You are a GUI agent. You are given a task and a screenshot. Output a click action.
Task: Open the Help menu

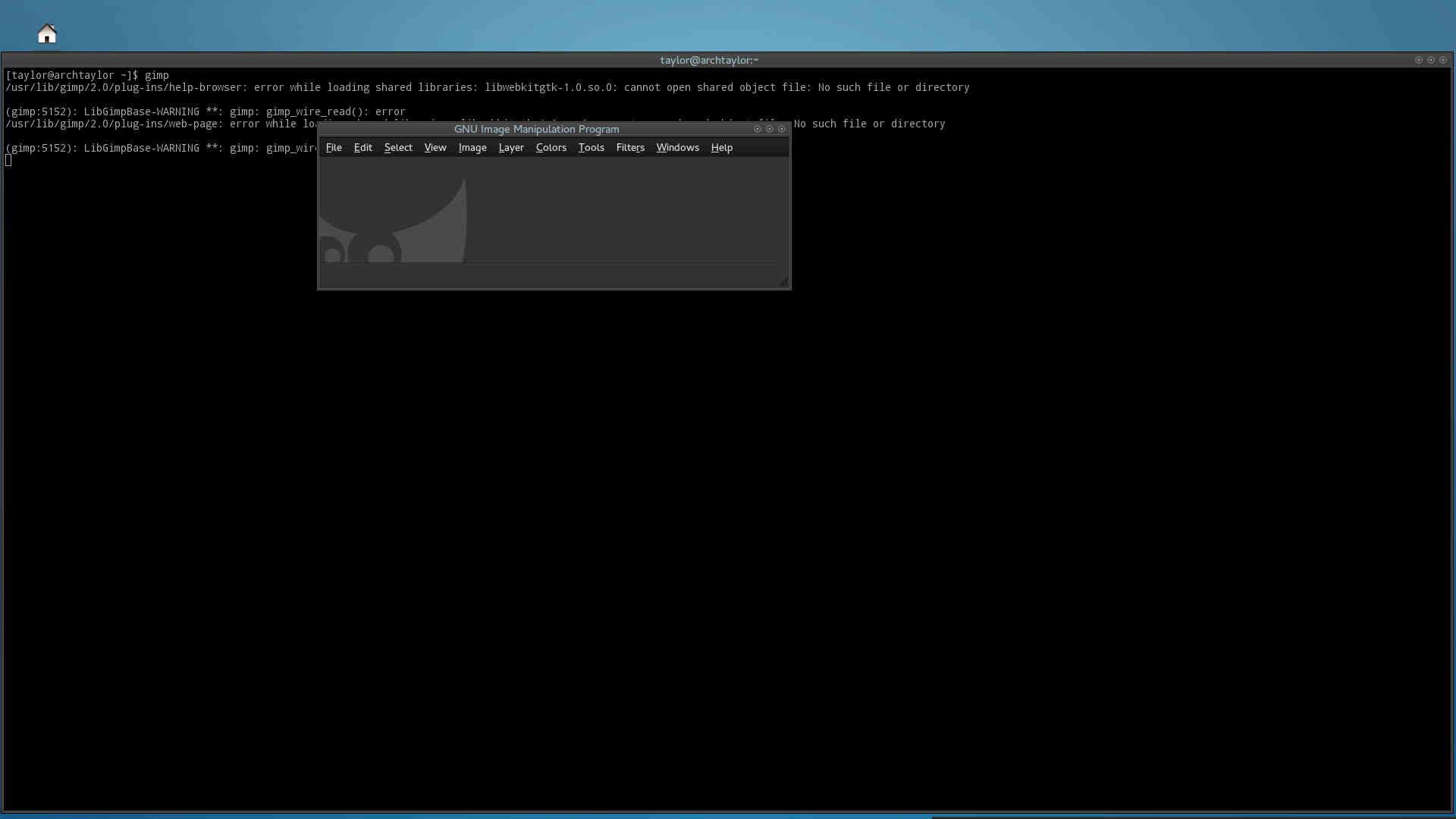point(721,147)
